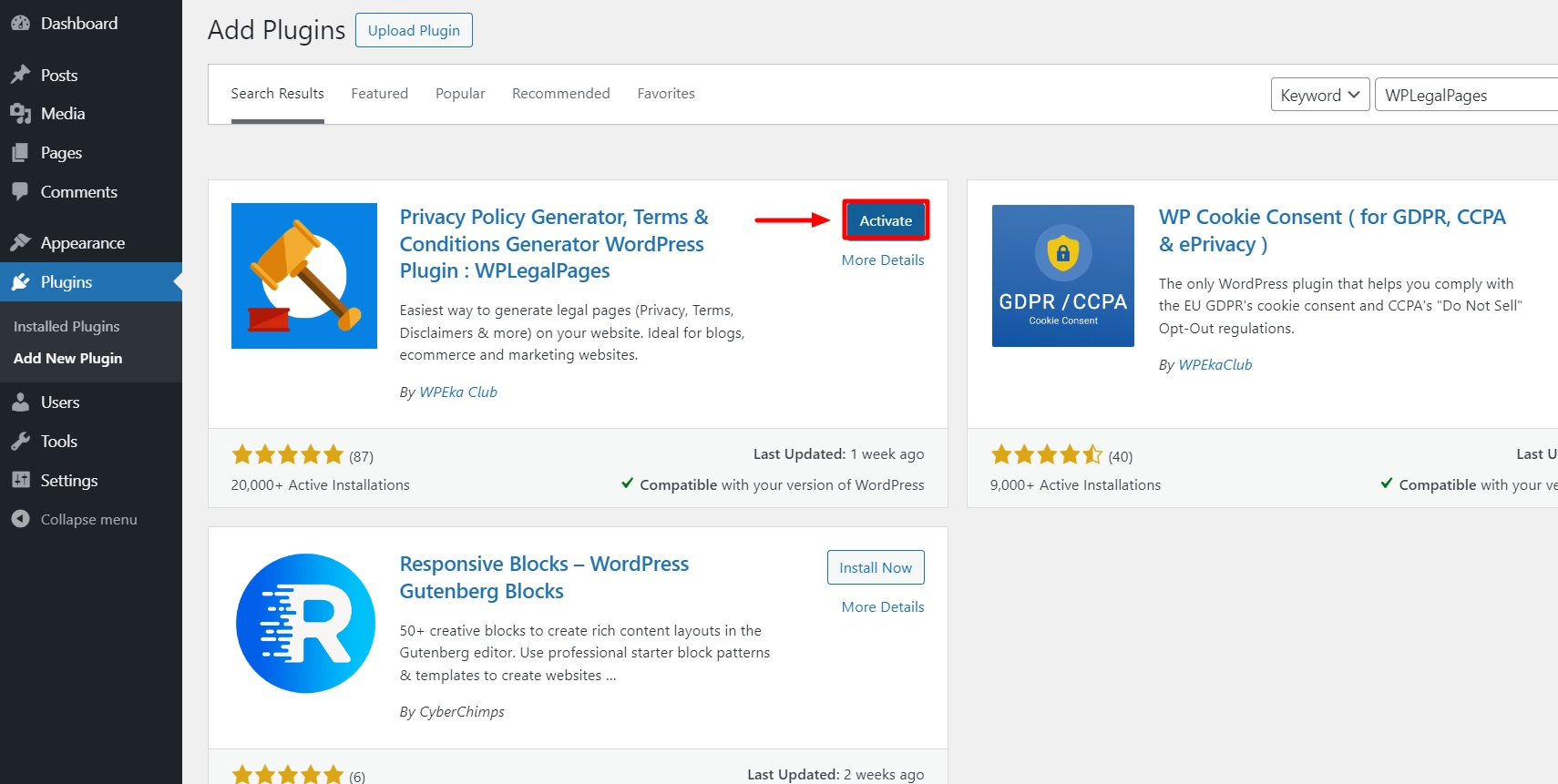Click the Posts pushpin icon

[20, 75]
